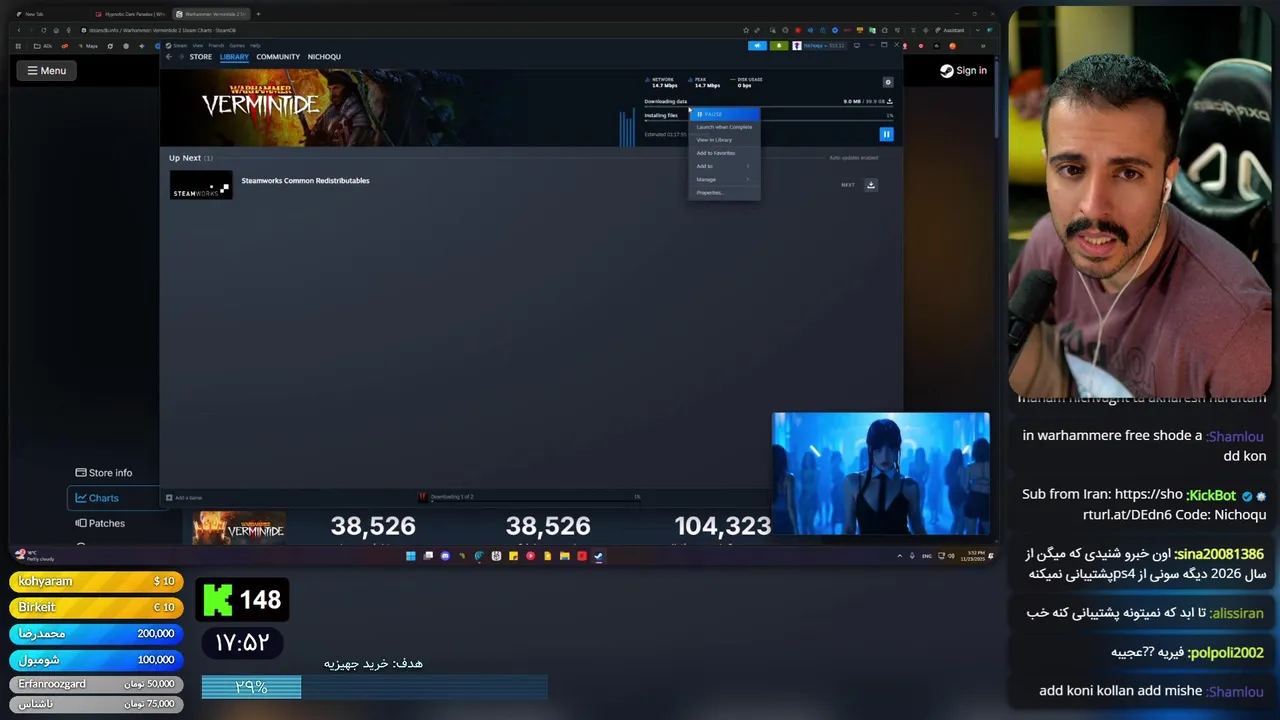Open the Help menu in Steam

click(x=255, y=45)
